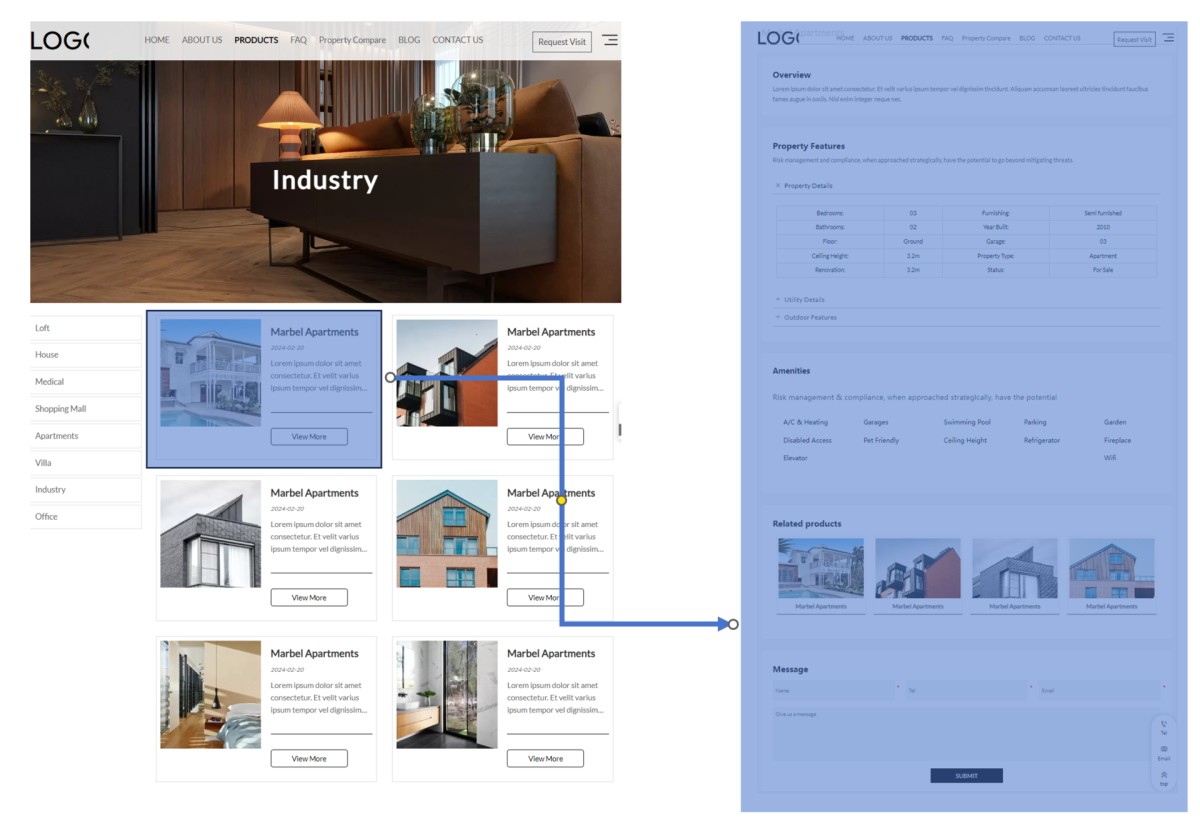Viewport: 1200px width, 825px height.
Task: Select the Apartments category in the sidebar
Action: click(86, 436)
